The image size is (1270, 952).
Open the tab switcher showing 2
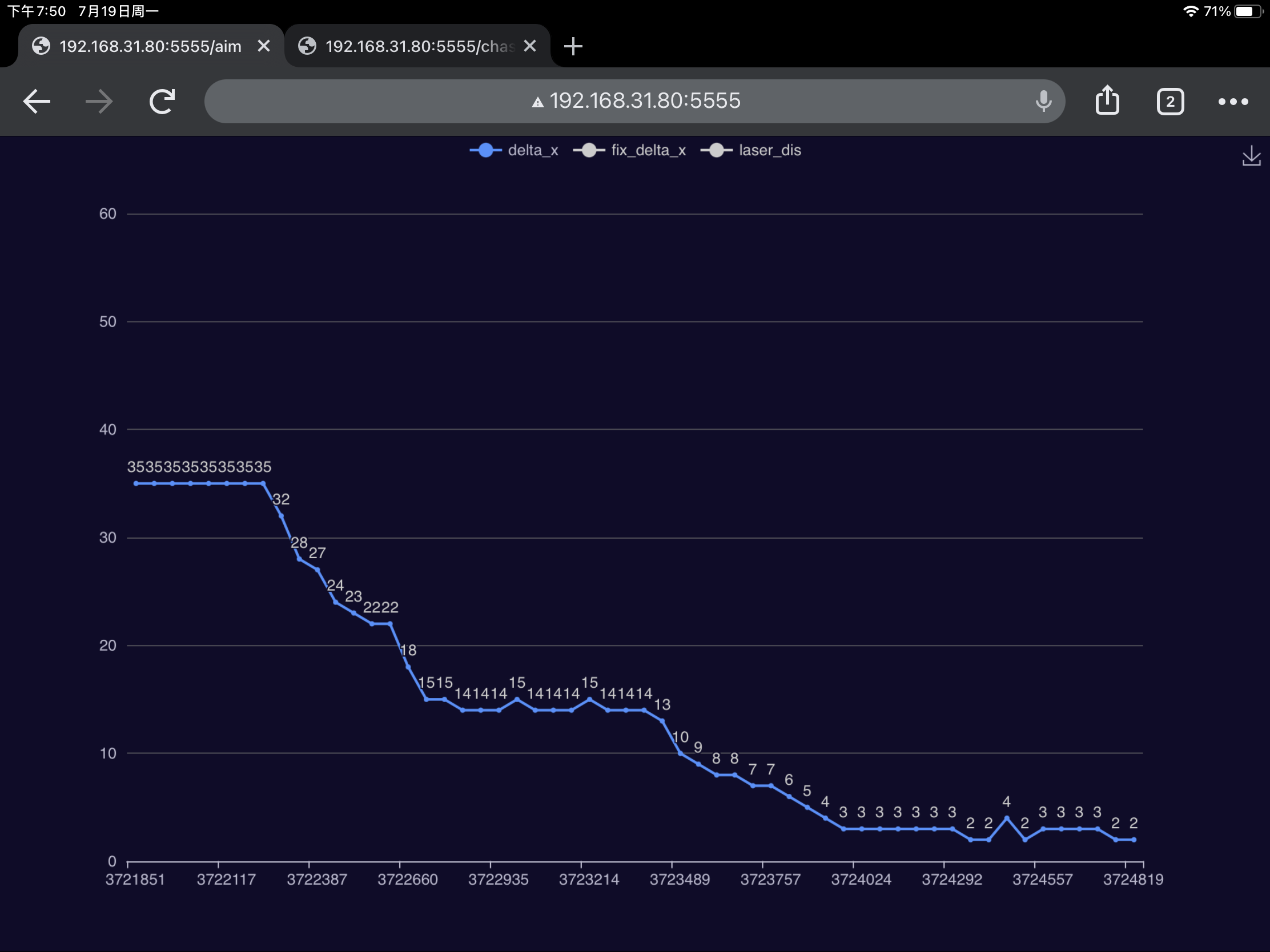[1169, 102]
